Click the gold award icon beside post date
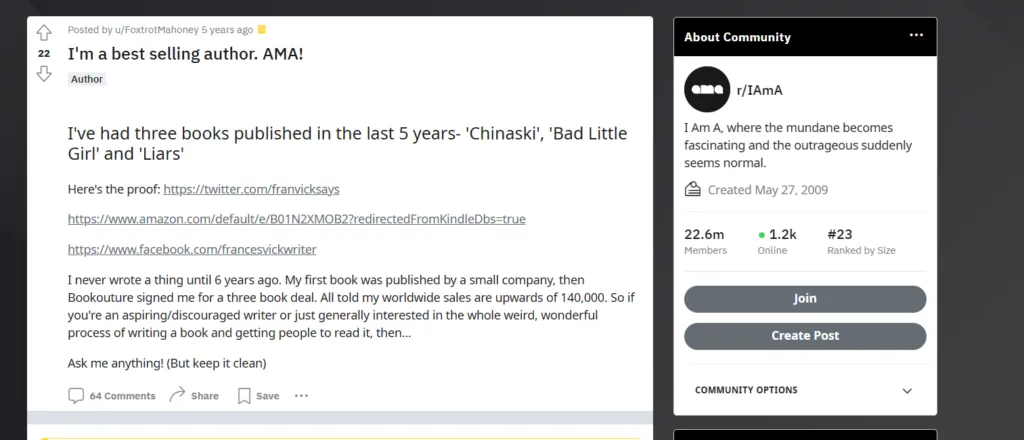 click(x=262, y=30)
